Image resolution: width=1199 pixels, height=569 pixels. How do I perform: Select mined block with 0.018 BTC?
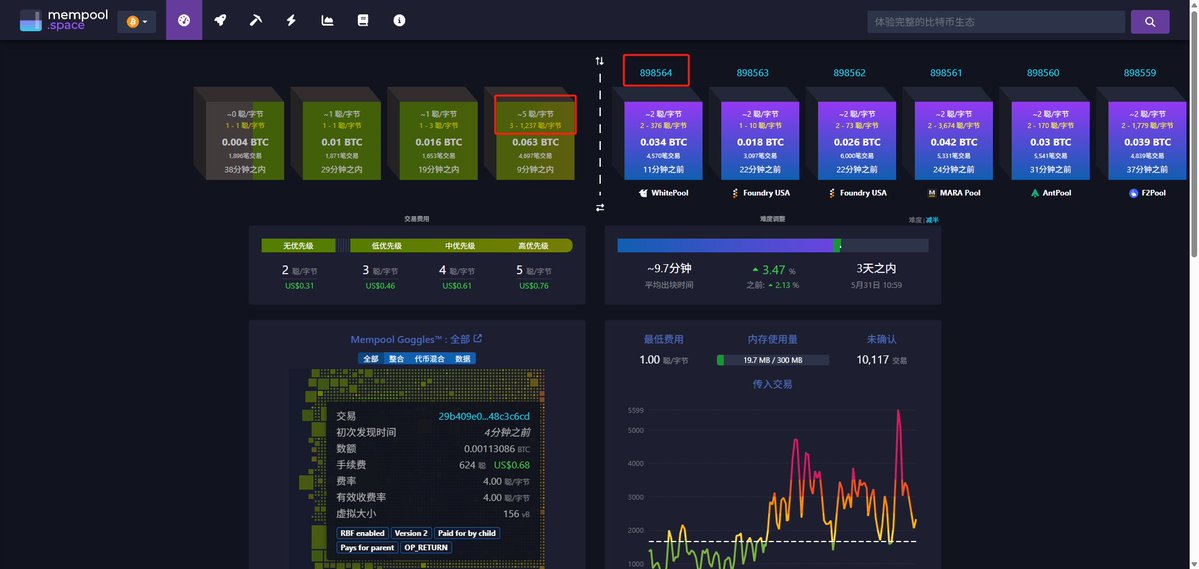pos(760,141)
